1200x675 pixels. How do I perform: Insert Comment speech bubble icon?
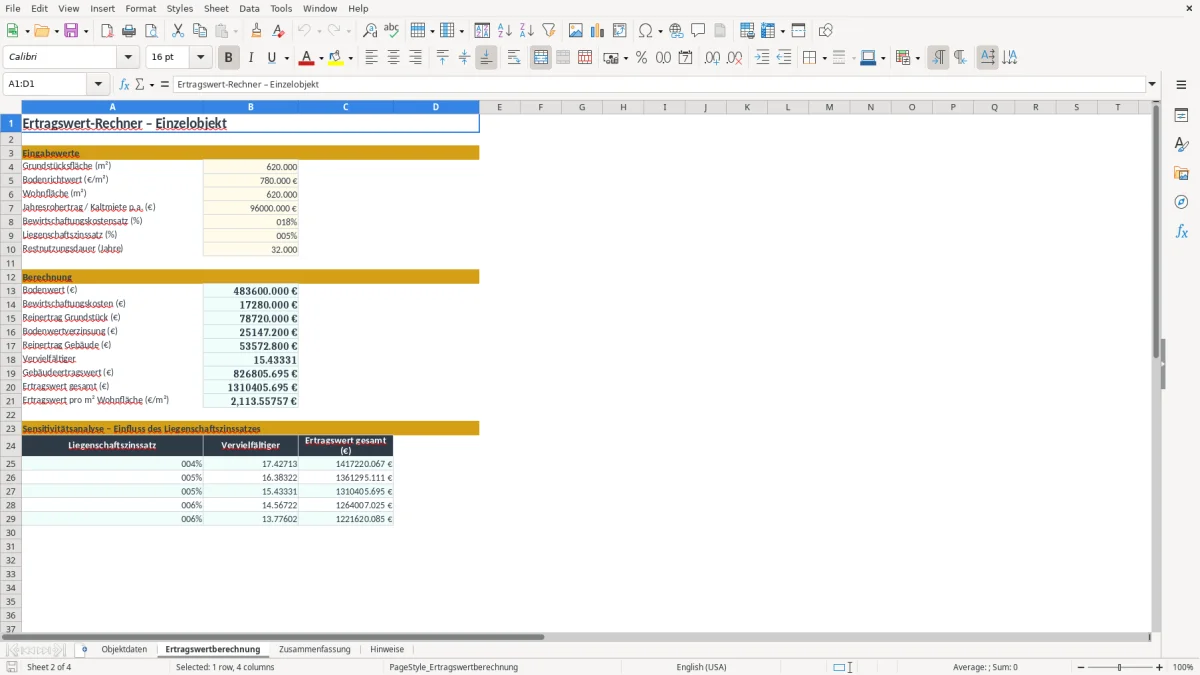pos(698,31)
